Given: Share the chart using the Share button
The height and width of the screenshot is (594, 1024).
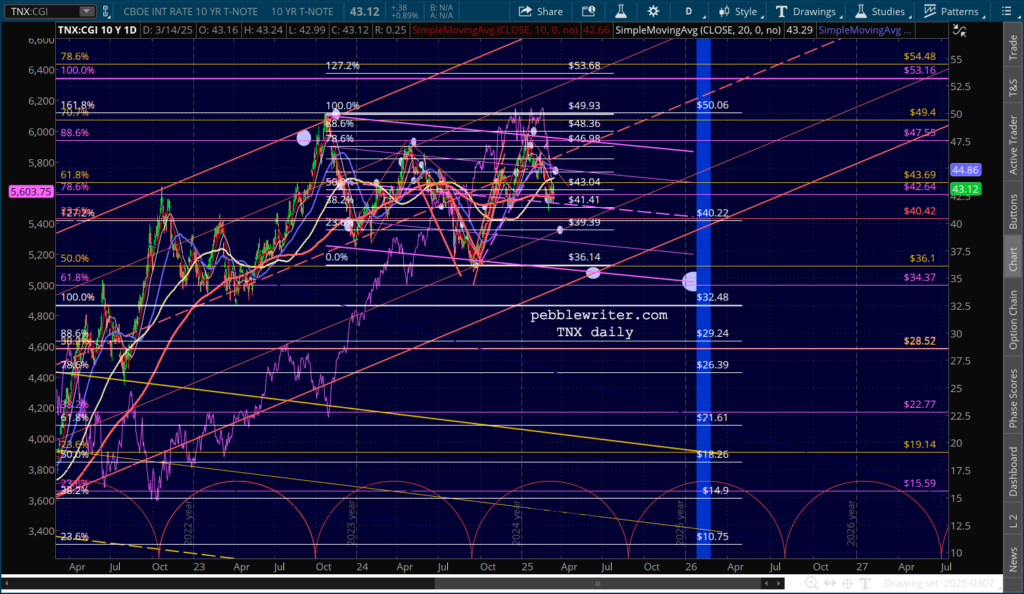Looking at the screenshot, I should (x=541, y=11).
